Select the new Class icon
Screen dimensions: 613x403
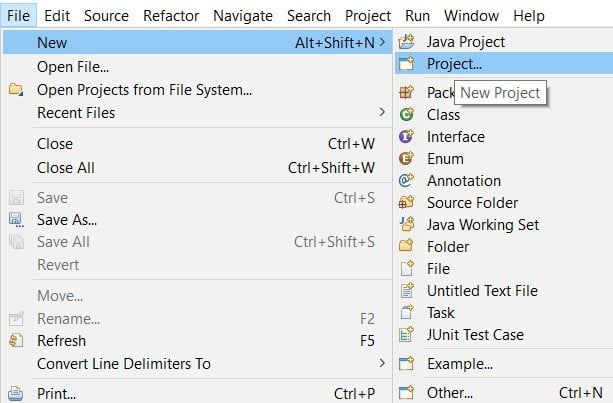(406, 115)
